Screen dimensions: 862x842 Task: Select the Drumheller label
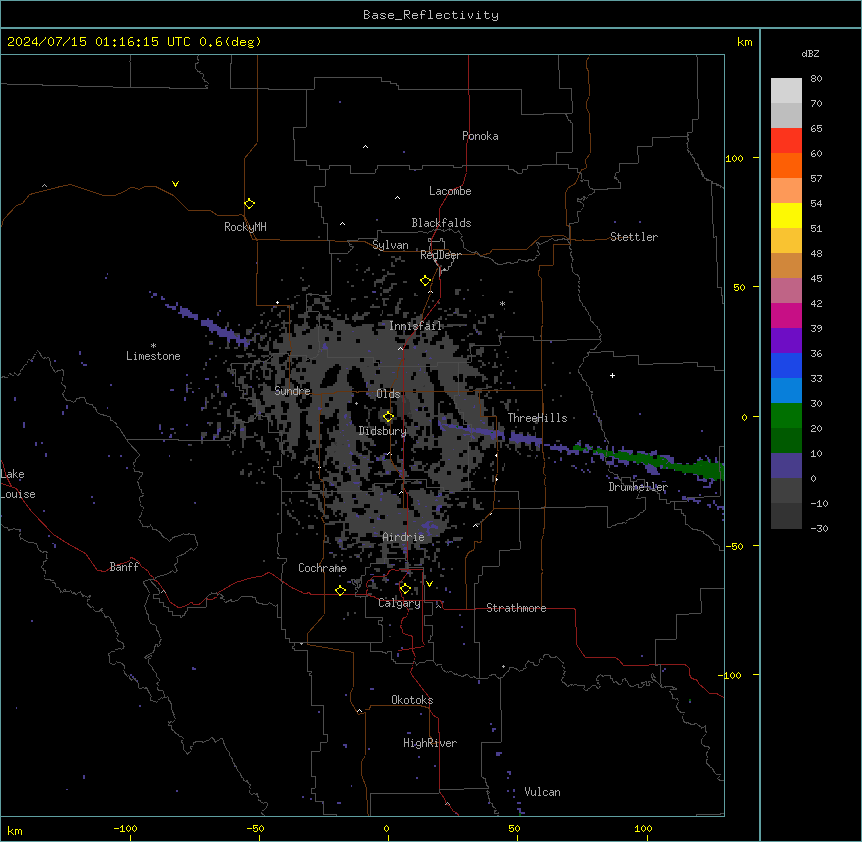click(638, 487)
